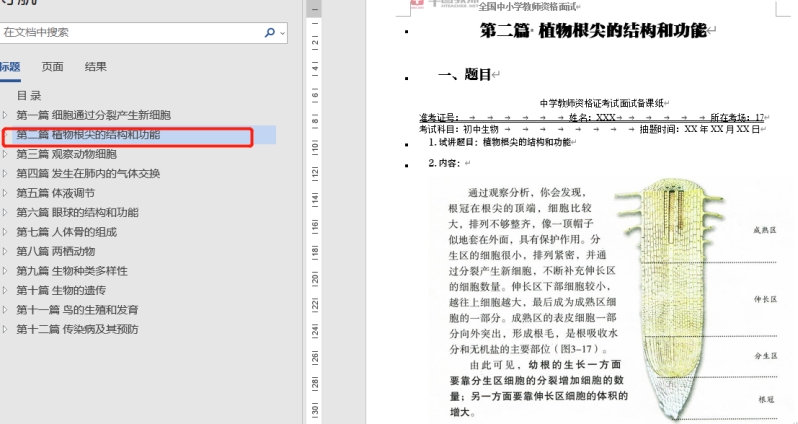Type in the 在文档中搜索 search box
The width and height of the screenshot is (798, 424).
pyautogui.click(x=130, y=32)
